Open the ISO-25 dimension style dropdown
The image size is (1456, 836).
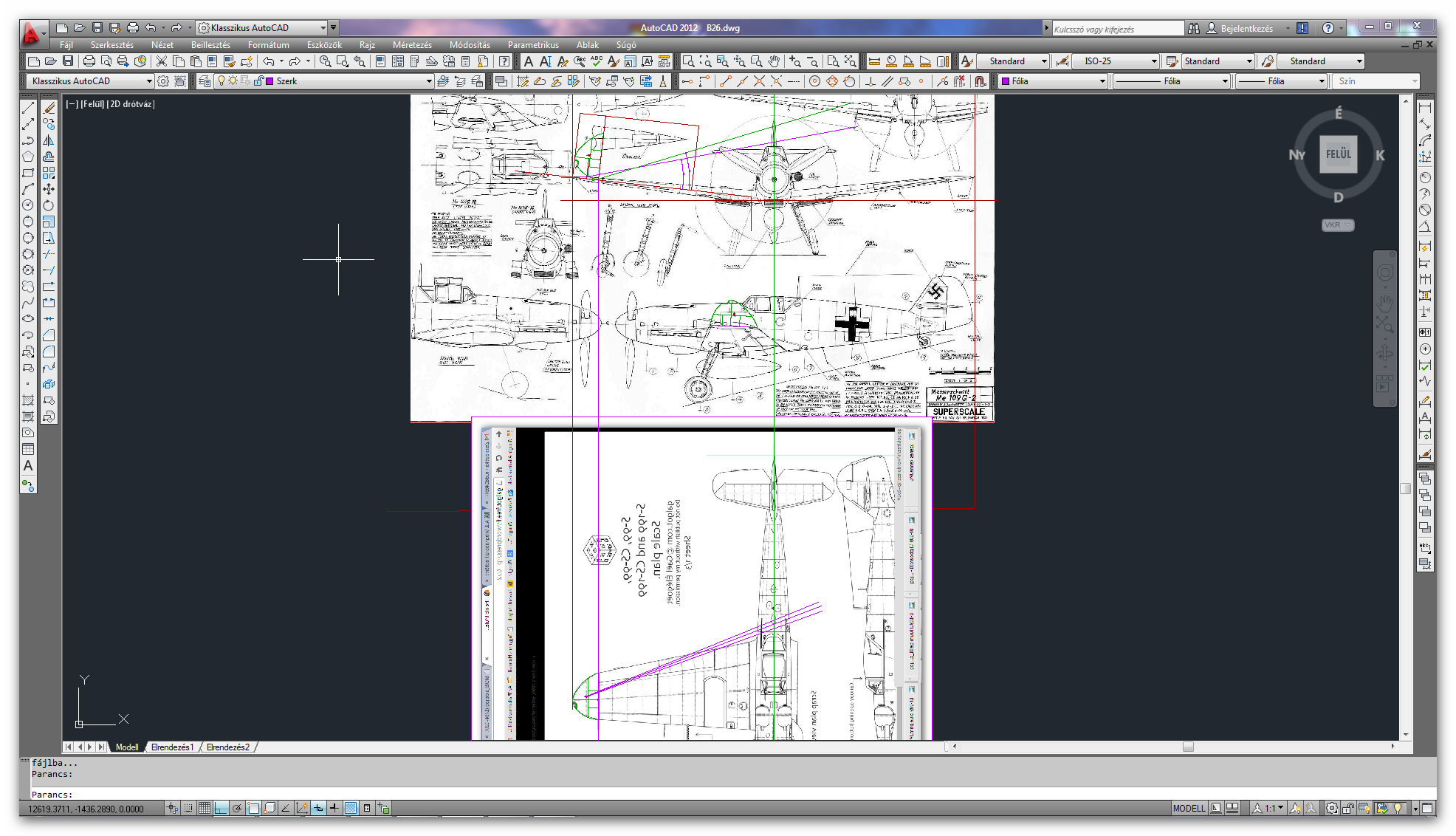coord(1153,61)
